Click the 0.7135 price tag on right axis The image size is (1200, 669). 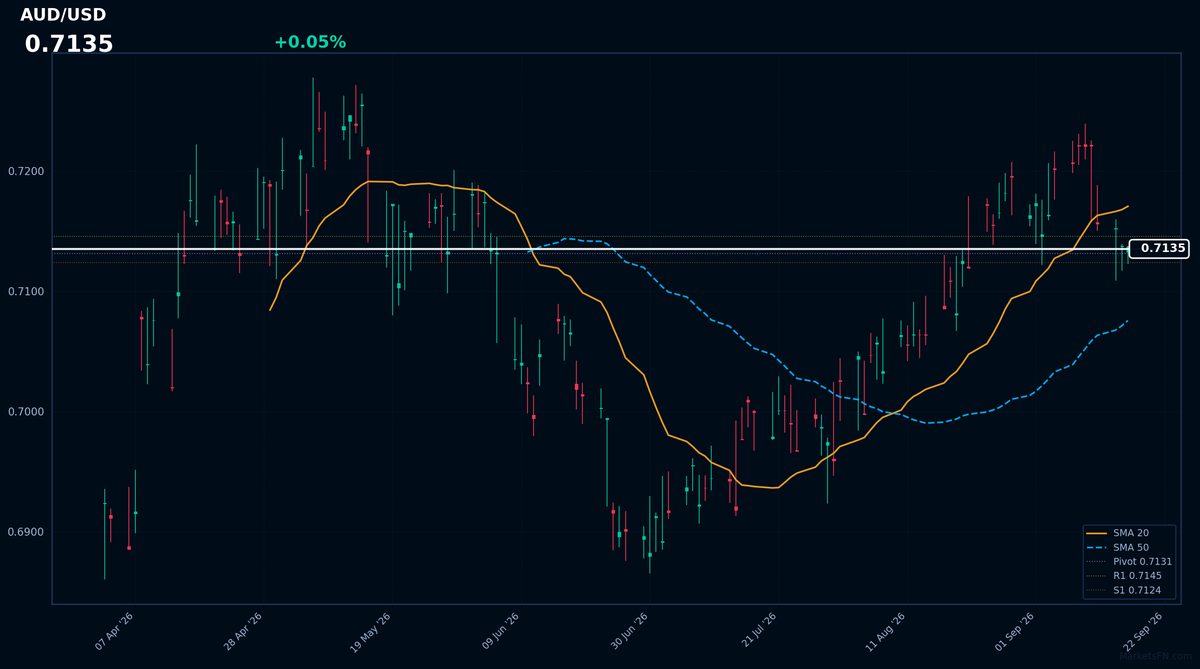1159,249
